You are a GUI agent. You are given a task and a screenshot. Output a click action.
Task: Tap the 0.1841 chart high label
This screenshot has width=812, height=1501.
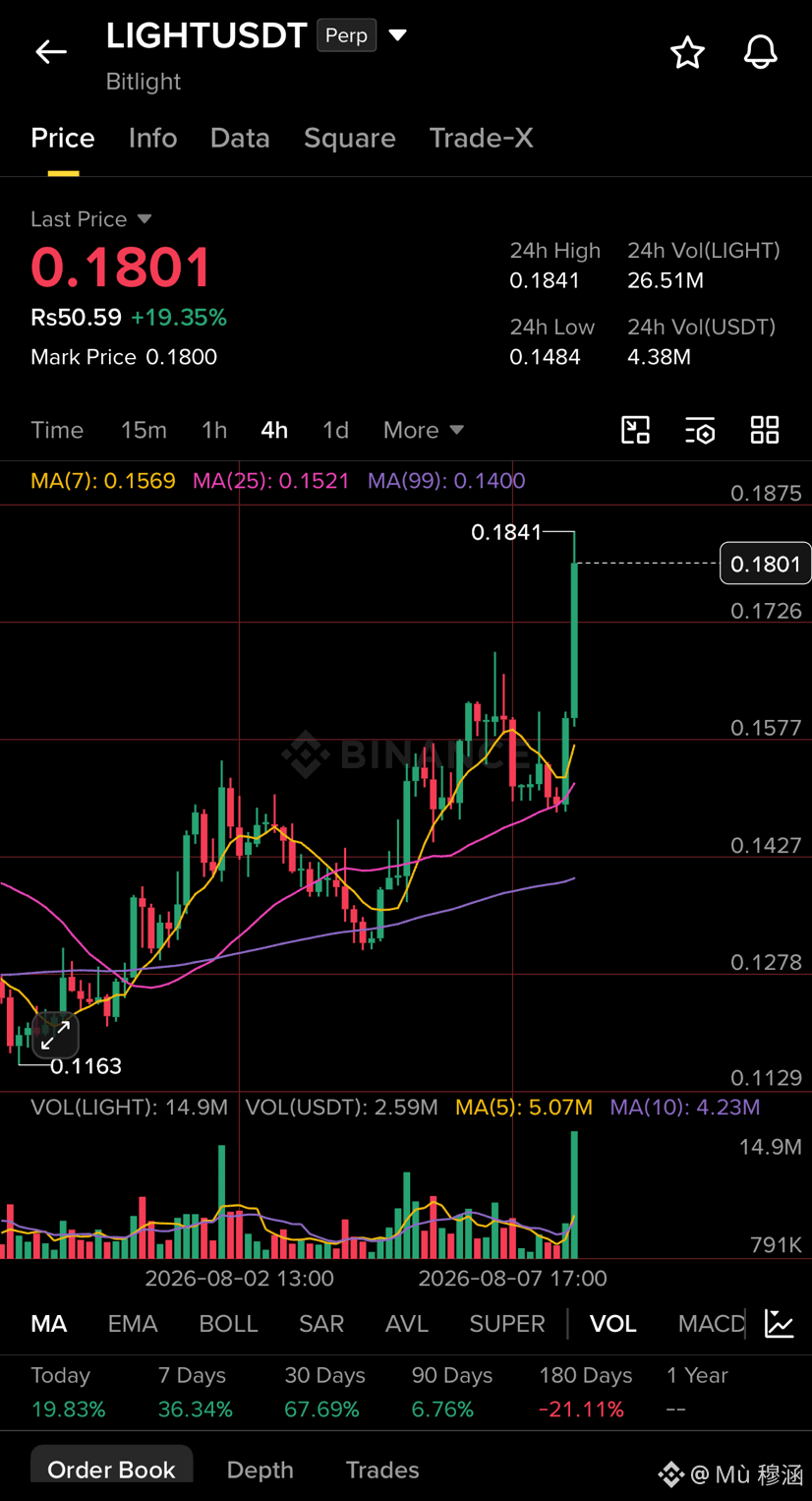click(506, 532)
